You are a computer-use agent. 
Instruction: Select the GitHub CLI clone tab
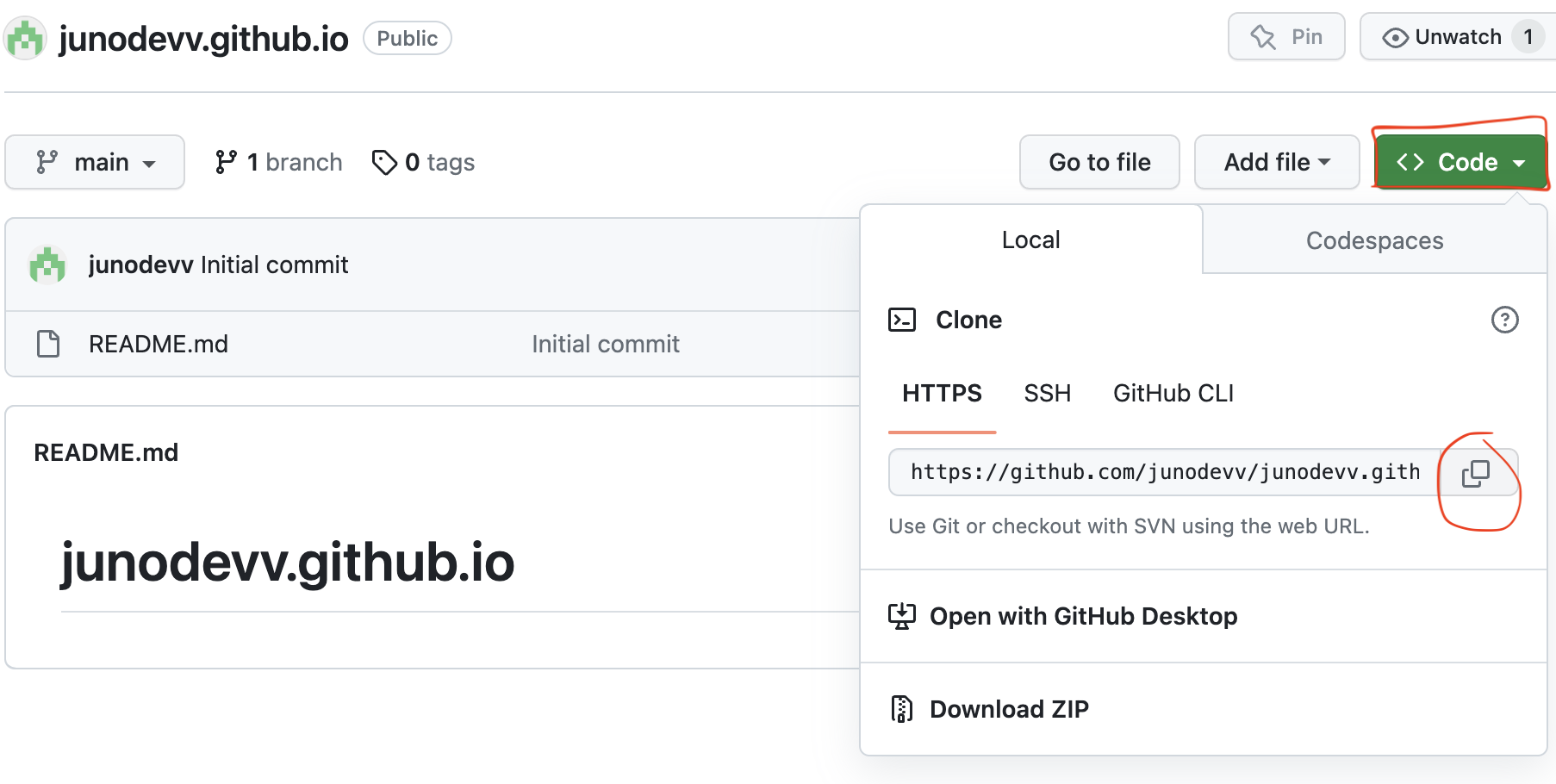(x=1173, y=394)
